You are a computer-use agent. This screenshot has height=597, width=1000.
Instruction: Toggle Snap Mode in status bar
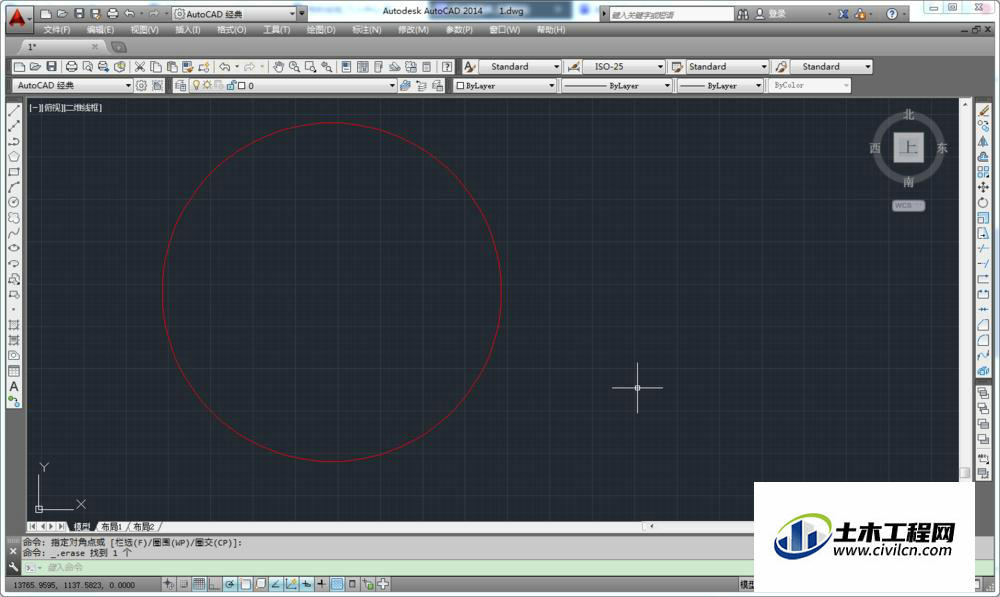(x=184, y=584)
